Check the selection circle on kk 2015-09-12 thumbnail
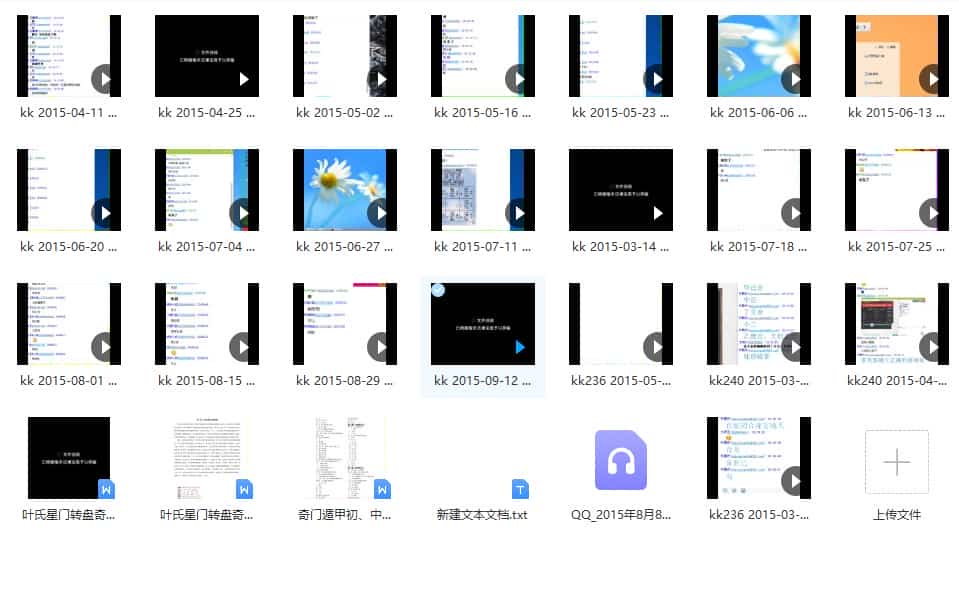 pos(438,289)
